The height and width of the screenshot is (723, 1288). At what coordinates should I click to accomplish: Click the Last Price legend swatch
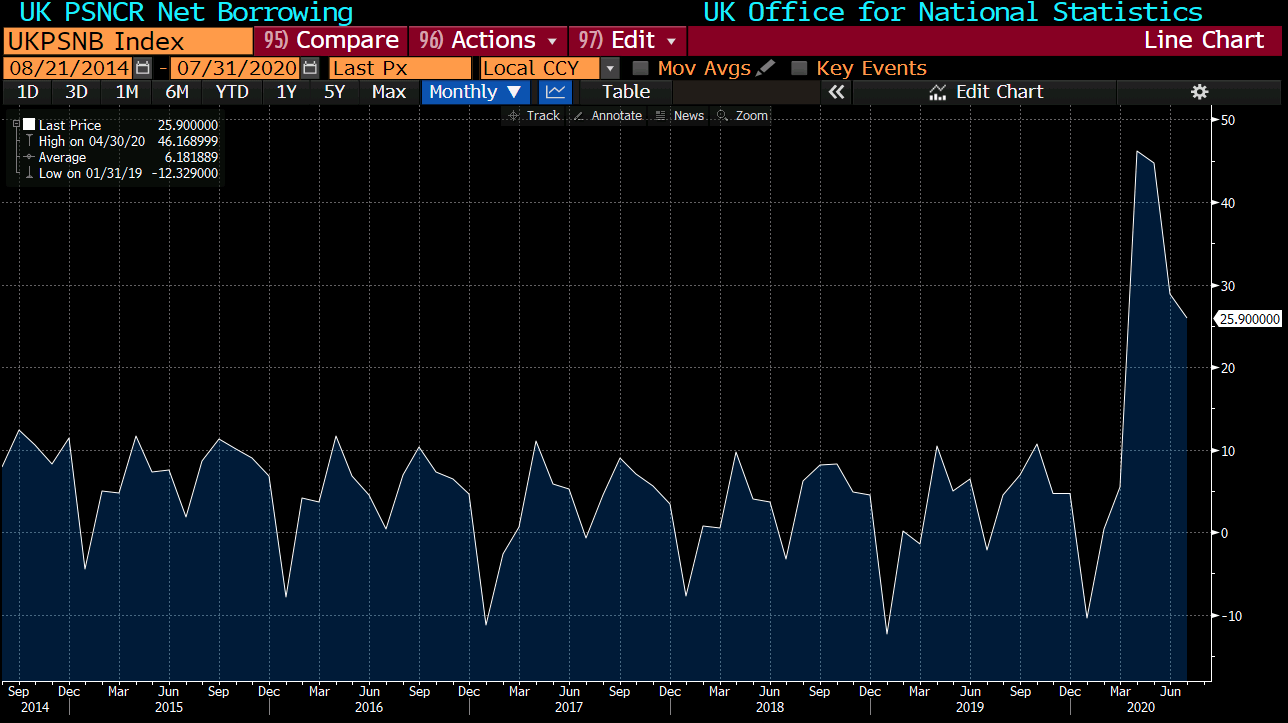click(29, 125)
